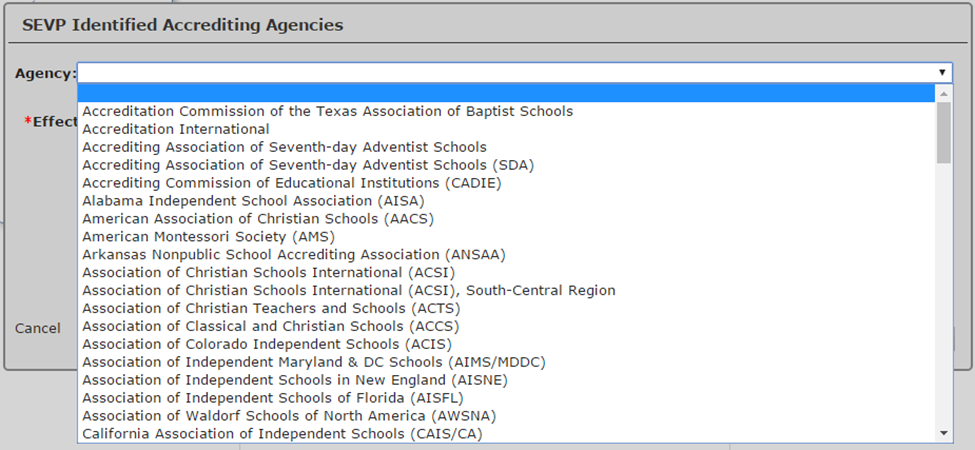Click the list scroll down arrow
Image resolution: width=975 pixels, height=450 pixels.
click(x=944, y=432)
